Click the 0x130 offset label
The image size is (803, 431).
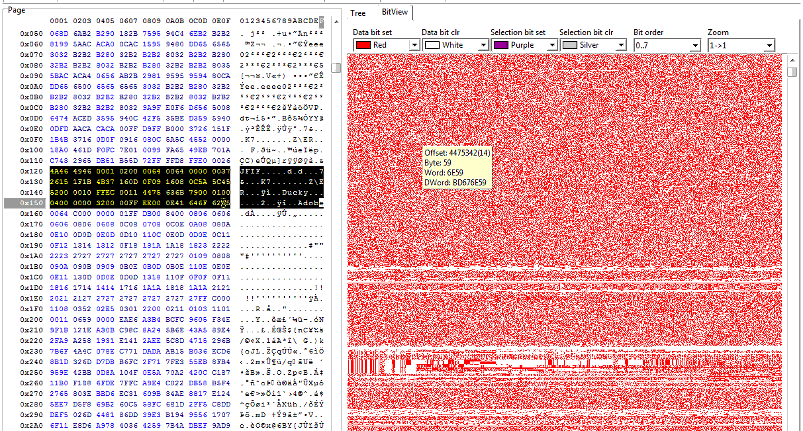(x=31, y=182)
